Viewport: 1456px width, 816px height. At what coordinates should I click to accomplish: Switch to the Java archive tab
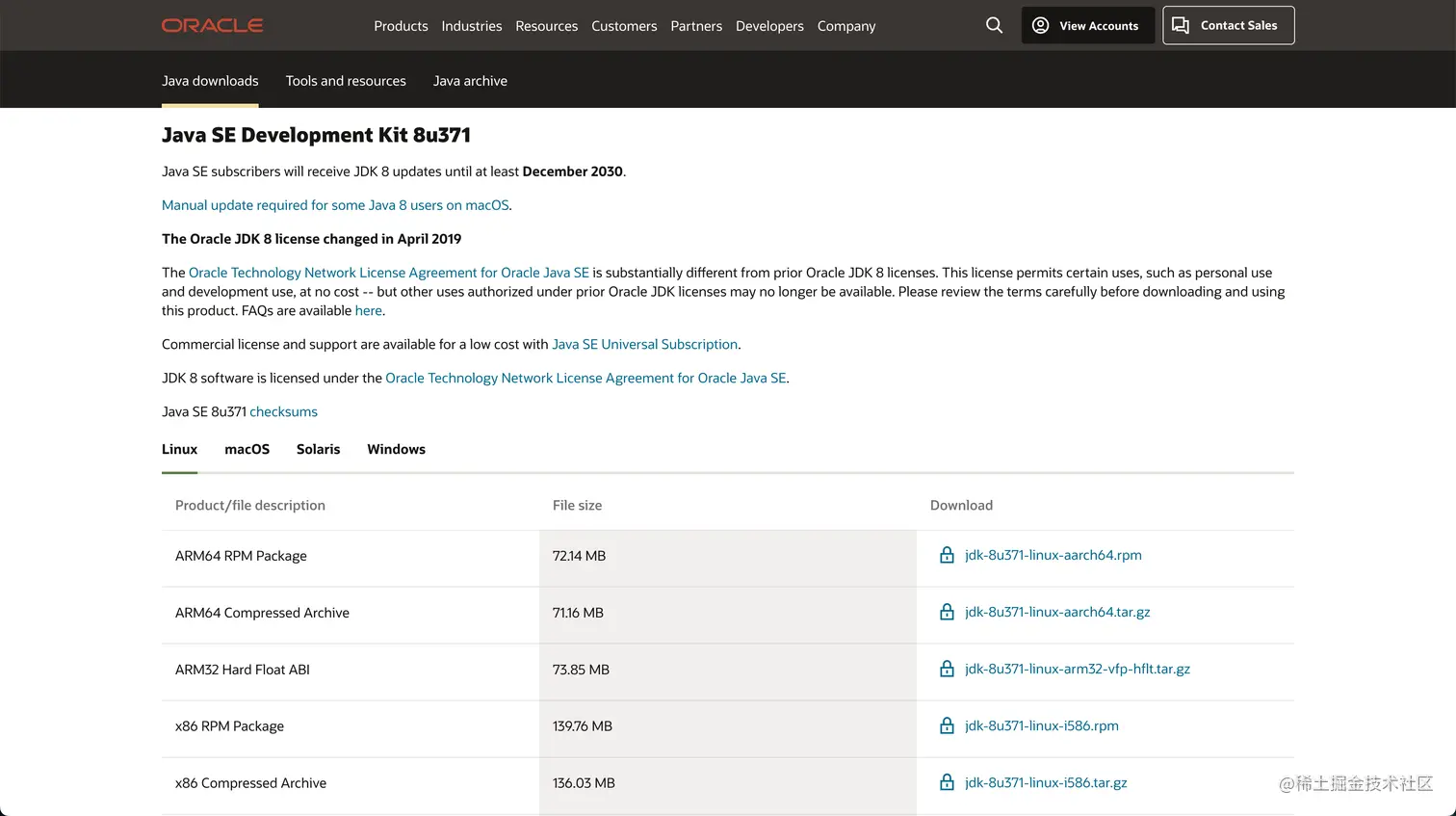[470, 81]
